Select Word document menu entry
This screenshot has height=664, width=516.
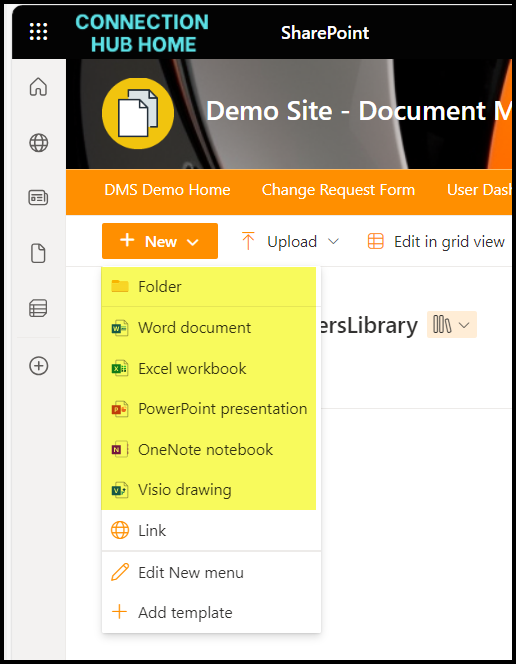pyautogui.click(x=211, y=328)
